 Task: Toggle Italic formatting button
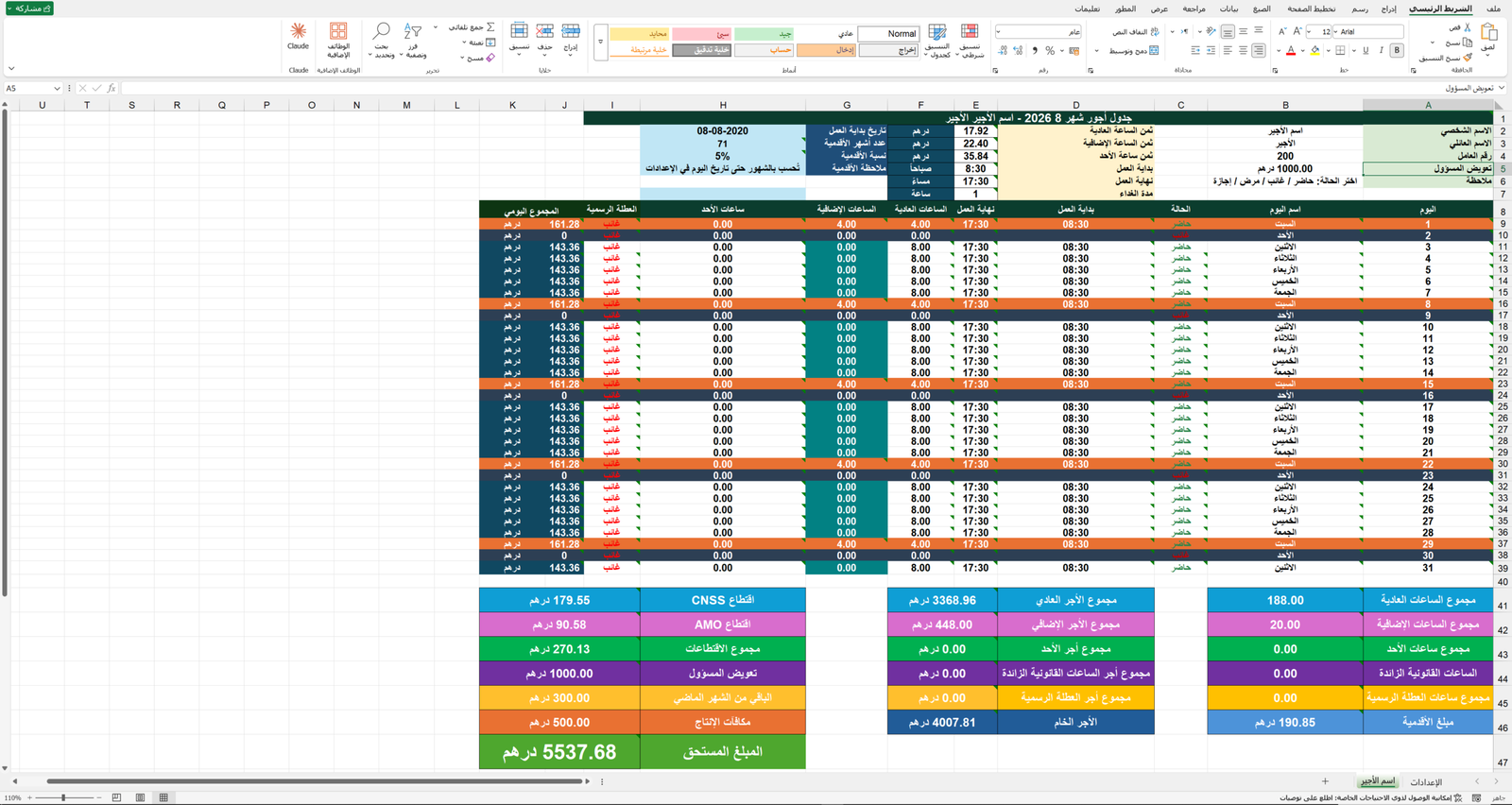pos(1381,50)
